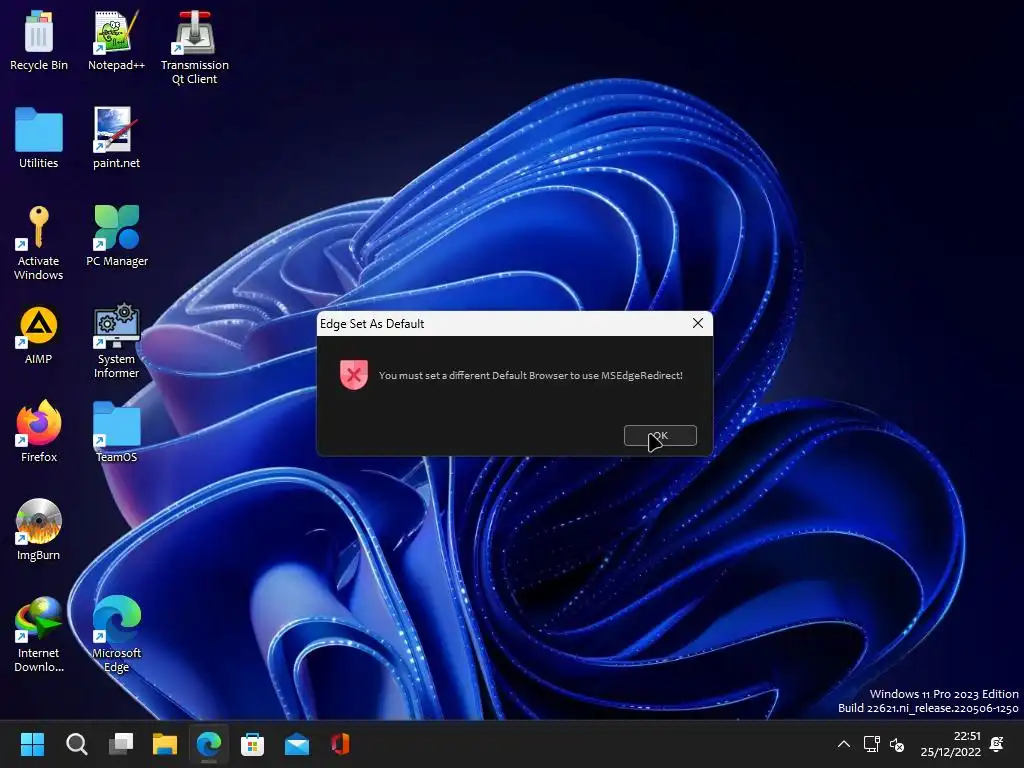Screen dimensions: 1024x768
Task: Select the PC Manager shortcut
Action: pyautogui.click(x=117, y=236)
